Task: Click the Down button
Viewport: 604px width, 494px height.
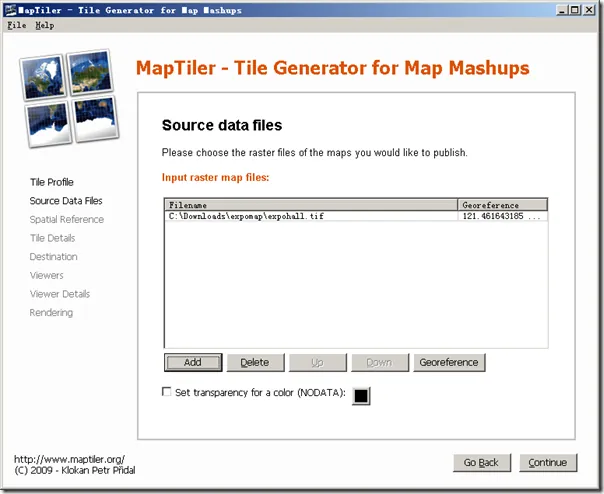Action: (x=380, y=363)
